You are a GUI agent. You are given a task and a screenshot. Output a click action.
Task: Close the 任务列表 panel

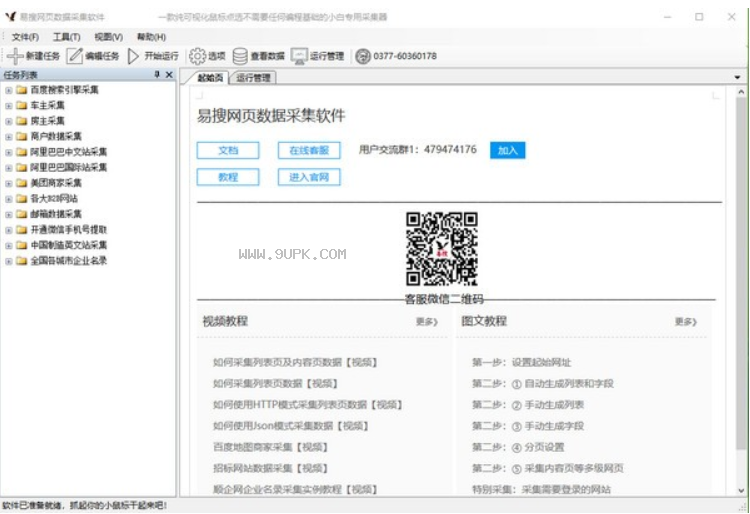click(x=169, y=75)
